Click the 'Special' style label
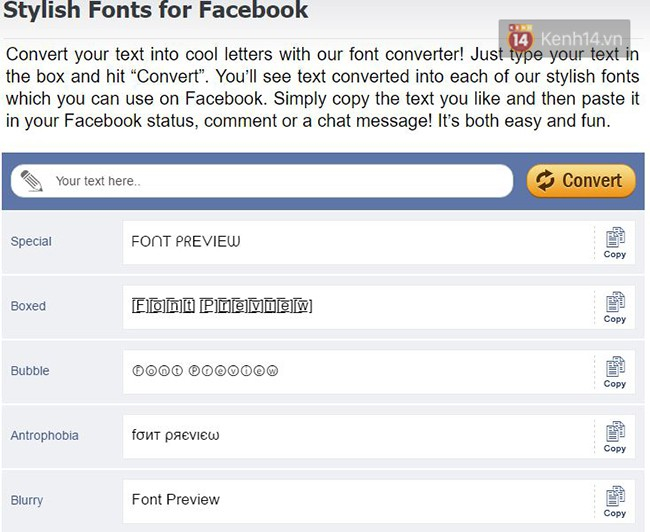This screenshot has width=650, height=532. pos(31,242)
